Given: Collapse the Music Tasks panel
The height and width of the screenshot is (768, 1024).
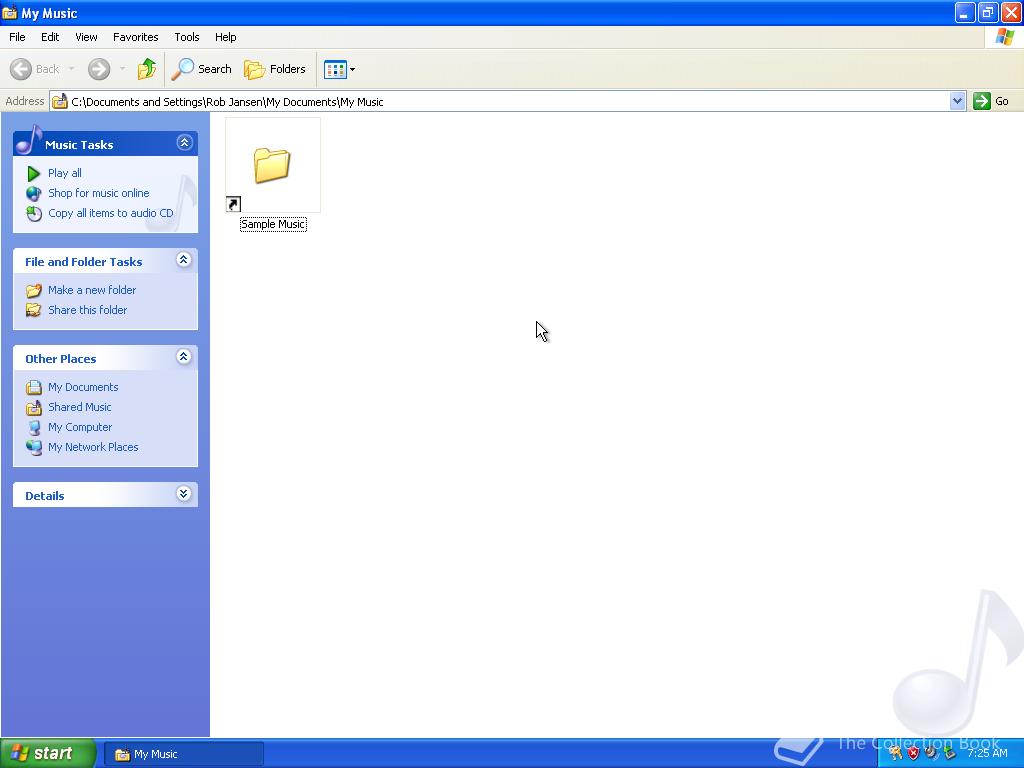Looking at the screenshot, I should coord(184,143).
